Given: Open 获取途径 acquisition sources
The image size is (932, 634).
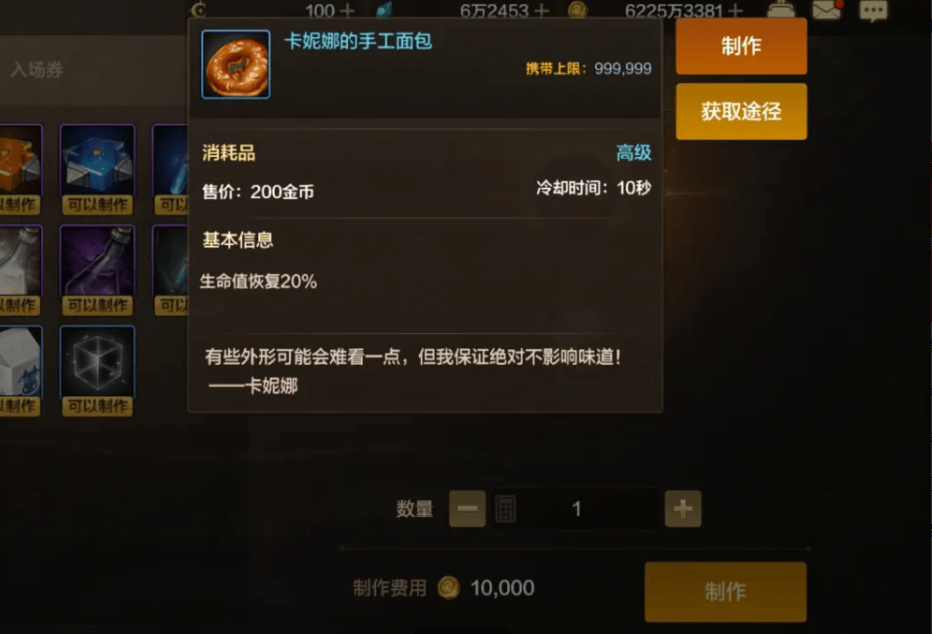Looking at the screenshot, I should (741, 111).
